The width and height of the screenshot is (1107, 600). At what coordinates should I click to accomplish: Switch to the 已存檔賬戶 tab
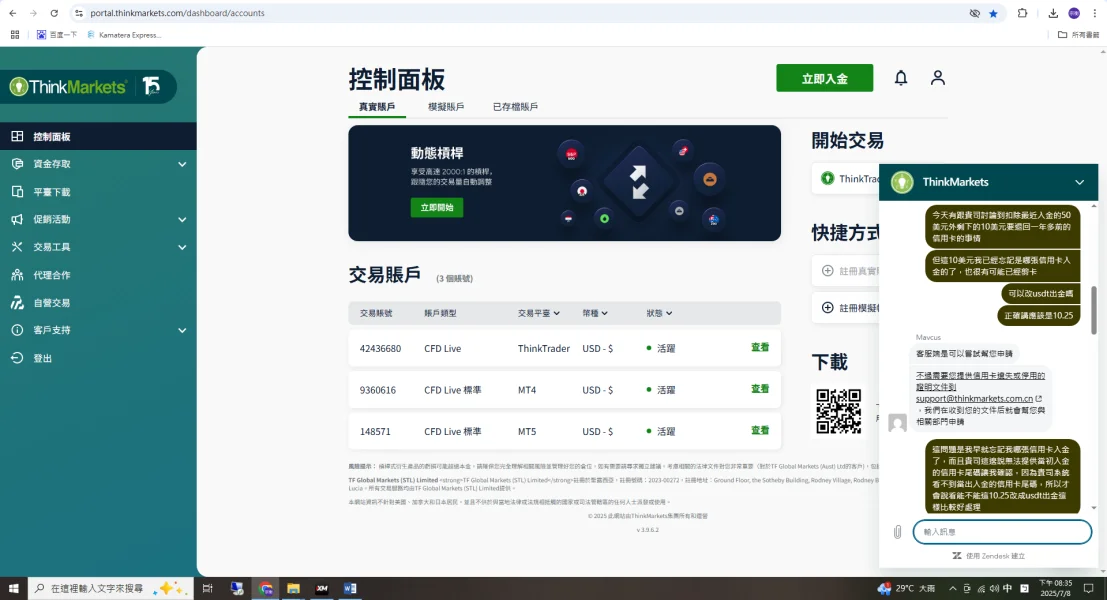[x=515, y=107]
